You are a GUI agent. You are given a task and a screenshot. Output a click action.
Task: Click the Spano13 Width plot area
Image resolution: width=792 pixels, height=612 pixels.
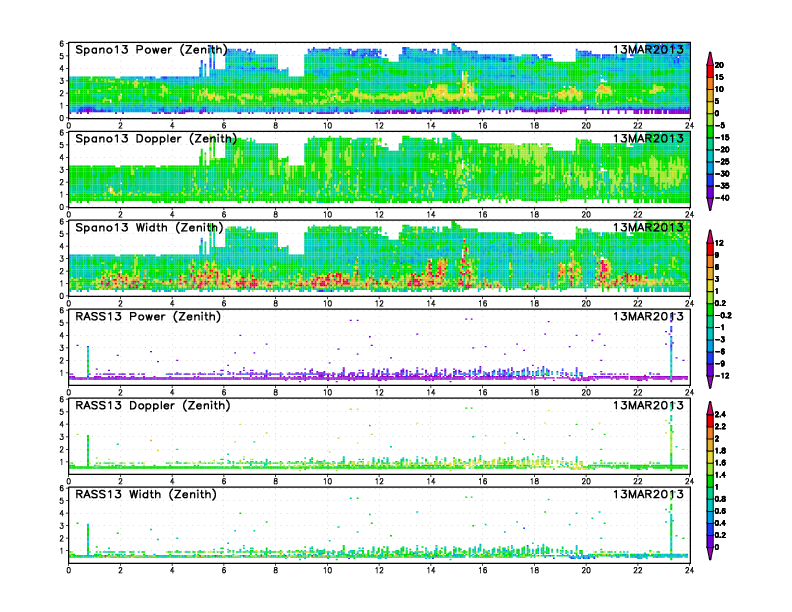pos(379,258)
